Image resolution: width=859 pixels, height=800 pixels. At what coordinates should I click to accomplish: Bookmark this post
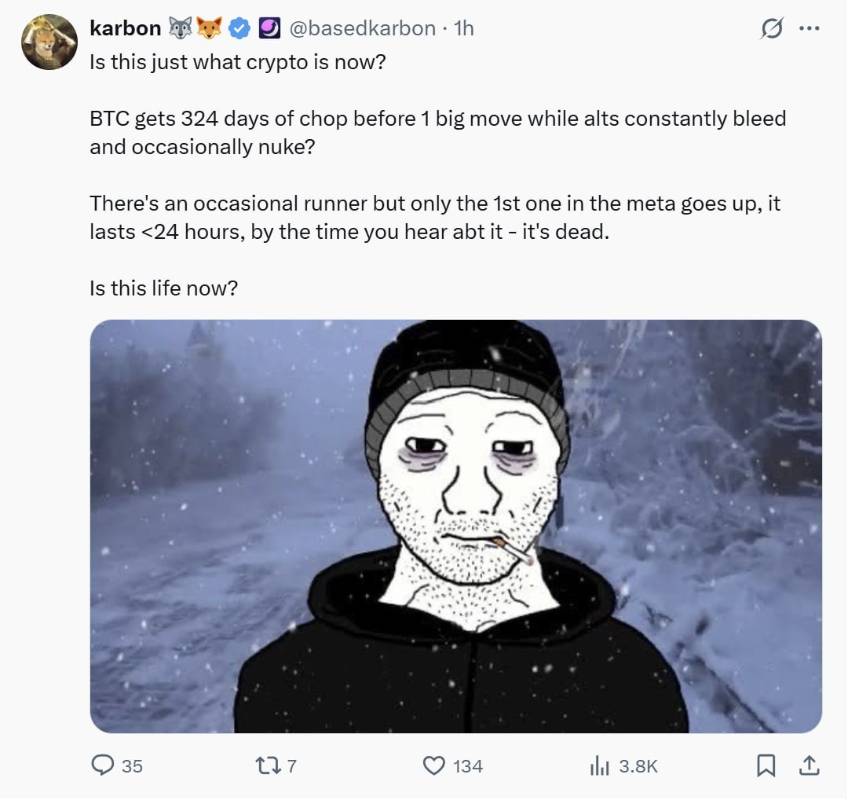pos(766,765)
